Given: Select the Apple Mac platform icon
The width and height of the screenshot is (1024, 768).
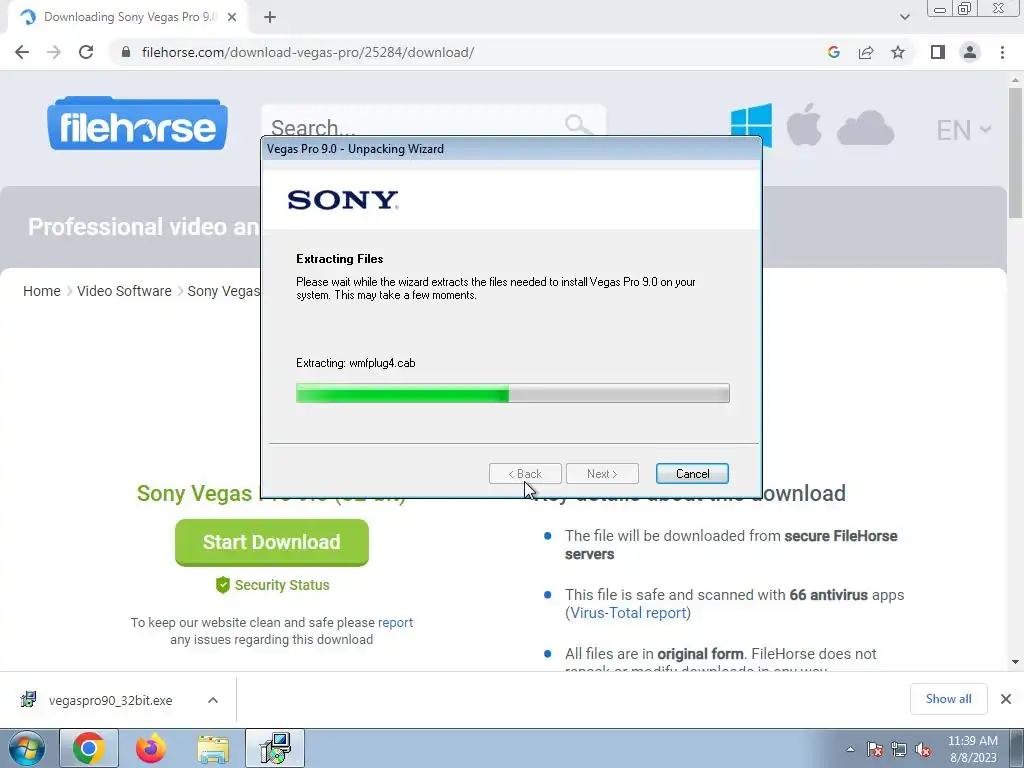Looking at the screenshot, I should pos(804,124).
